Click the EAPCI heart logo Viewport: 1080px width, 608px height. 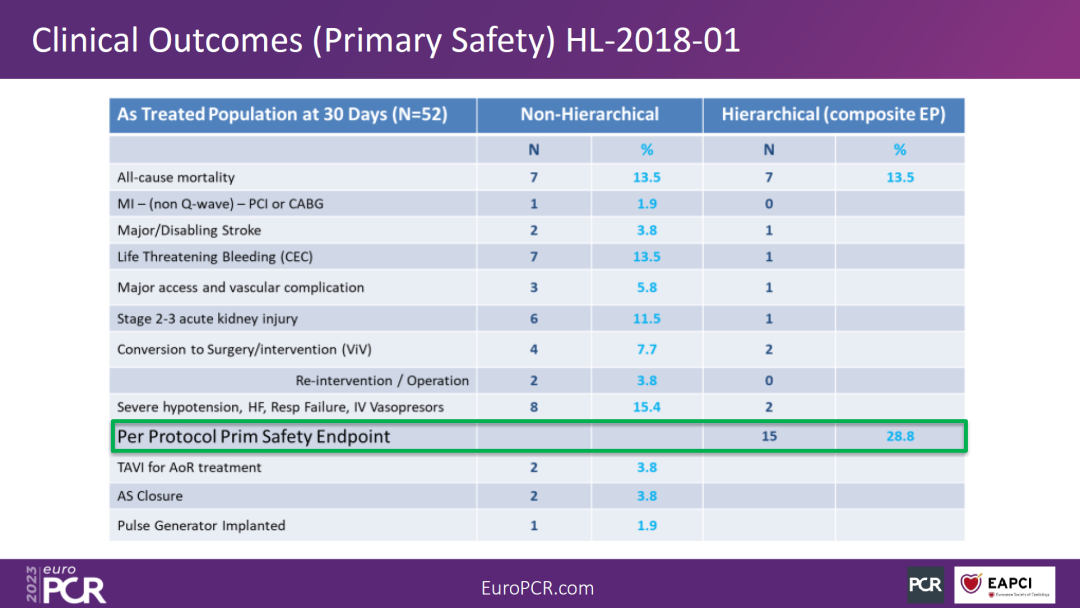click(x=1004, y=585)
